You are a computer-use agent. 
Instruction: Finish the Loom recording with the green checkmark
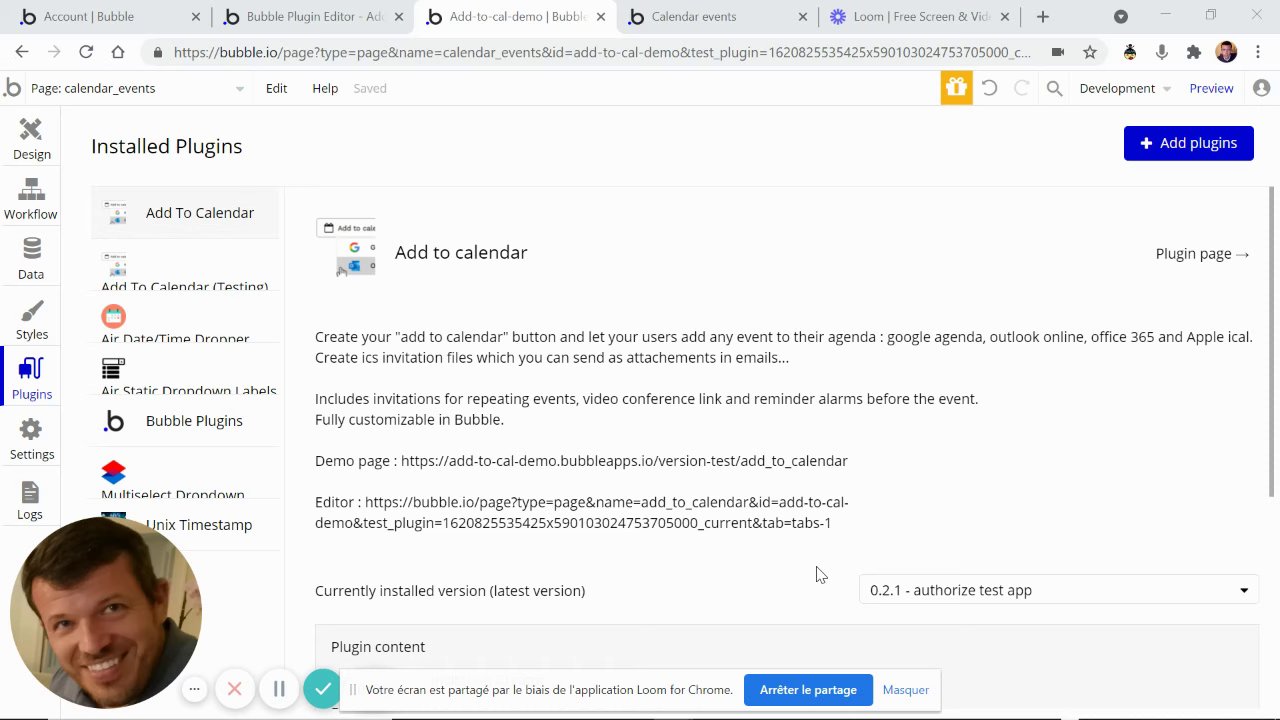322,689
